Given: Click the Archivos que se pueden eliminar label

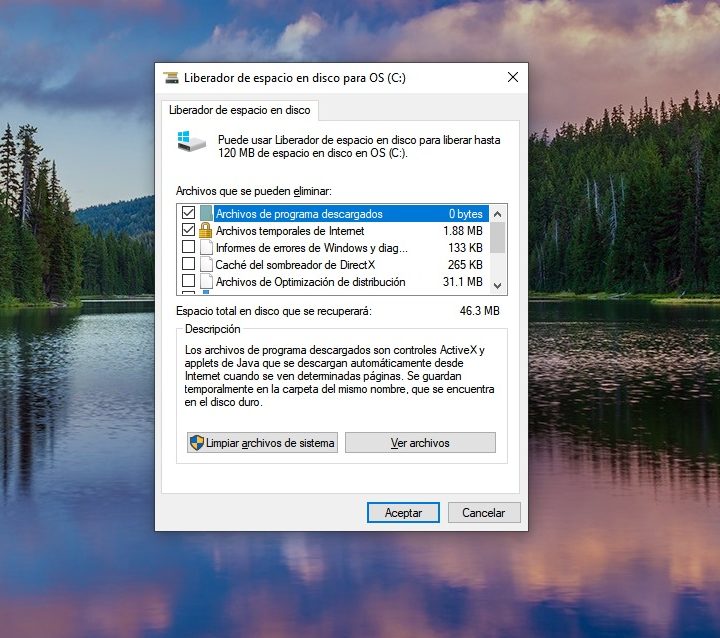Looking at the screenshot, I should (x=253, y=191).
